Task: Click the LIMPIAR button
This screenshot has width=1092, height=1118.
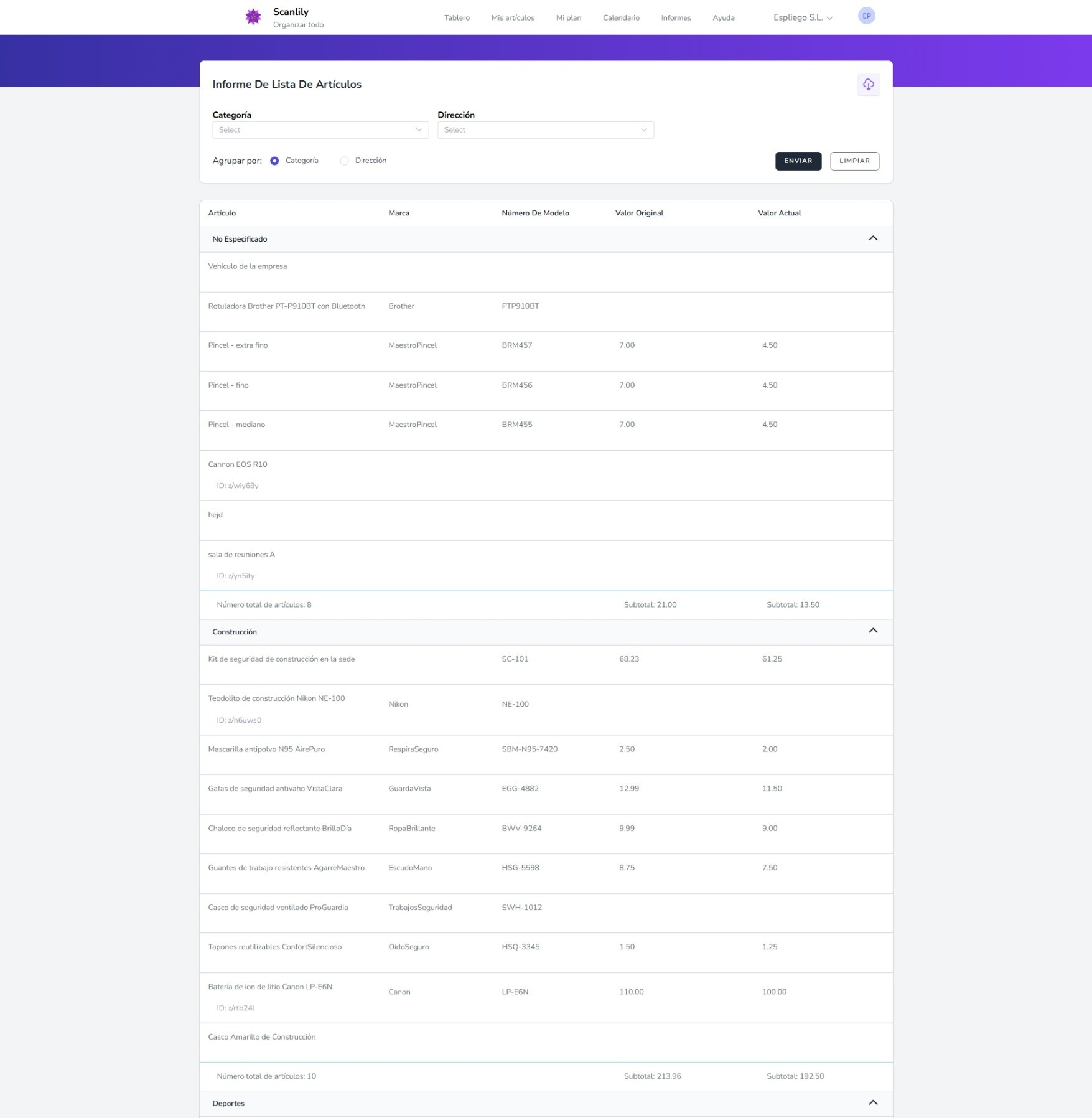Action: point(854,161)
